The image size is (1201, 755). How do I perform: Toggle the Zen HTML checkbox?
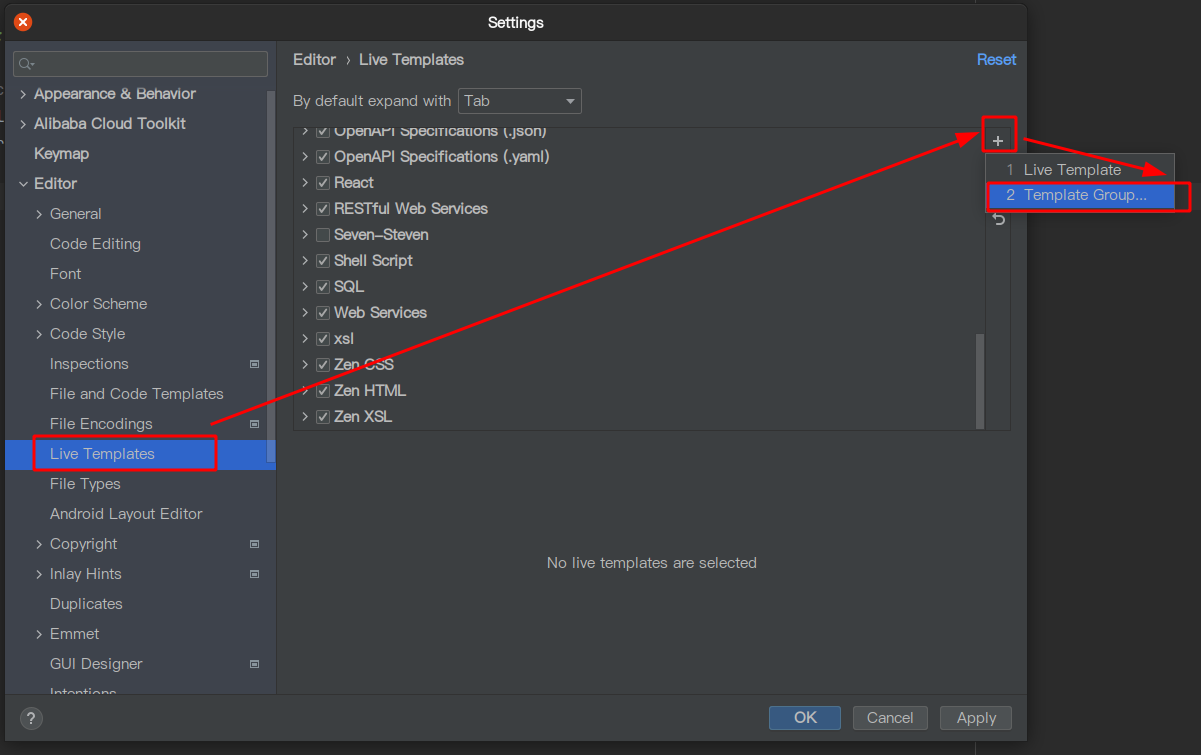[323, 391]
